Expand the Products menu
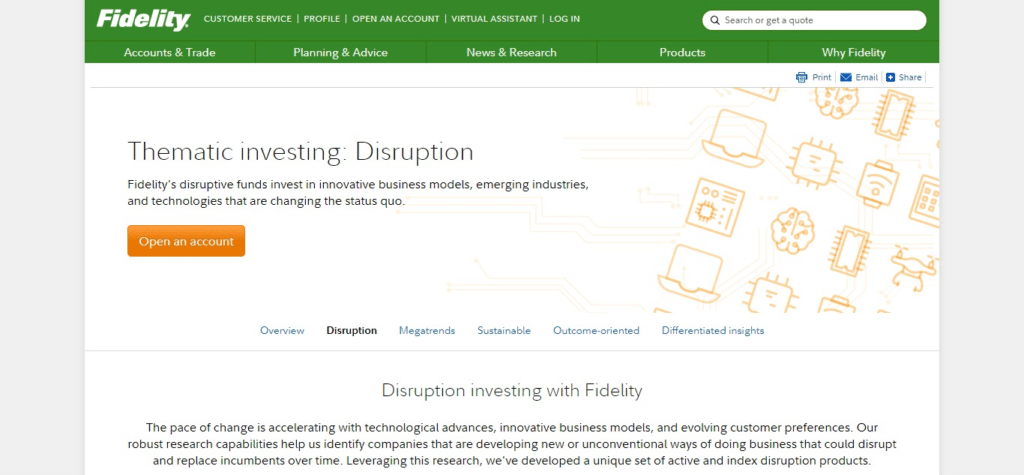The height and width of the screenshot is (475, 1024). pyautogui.click(x=682, y=52)
